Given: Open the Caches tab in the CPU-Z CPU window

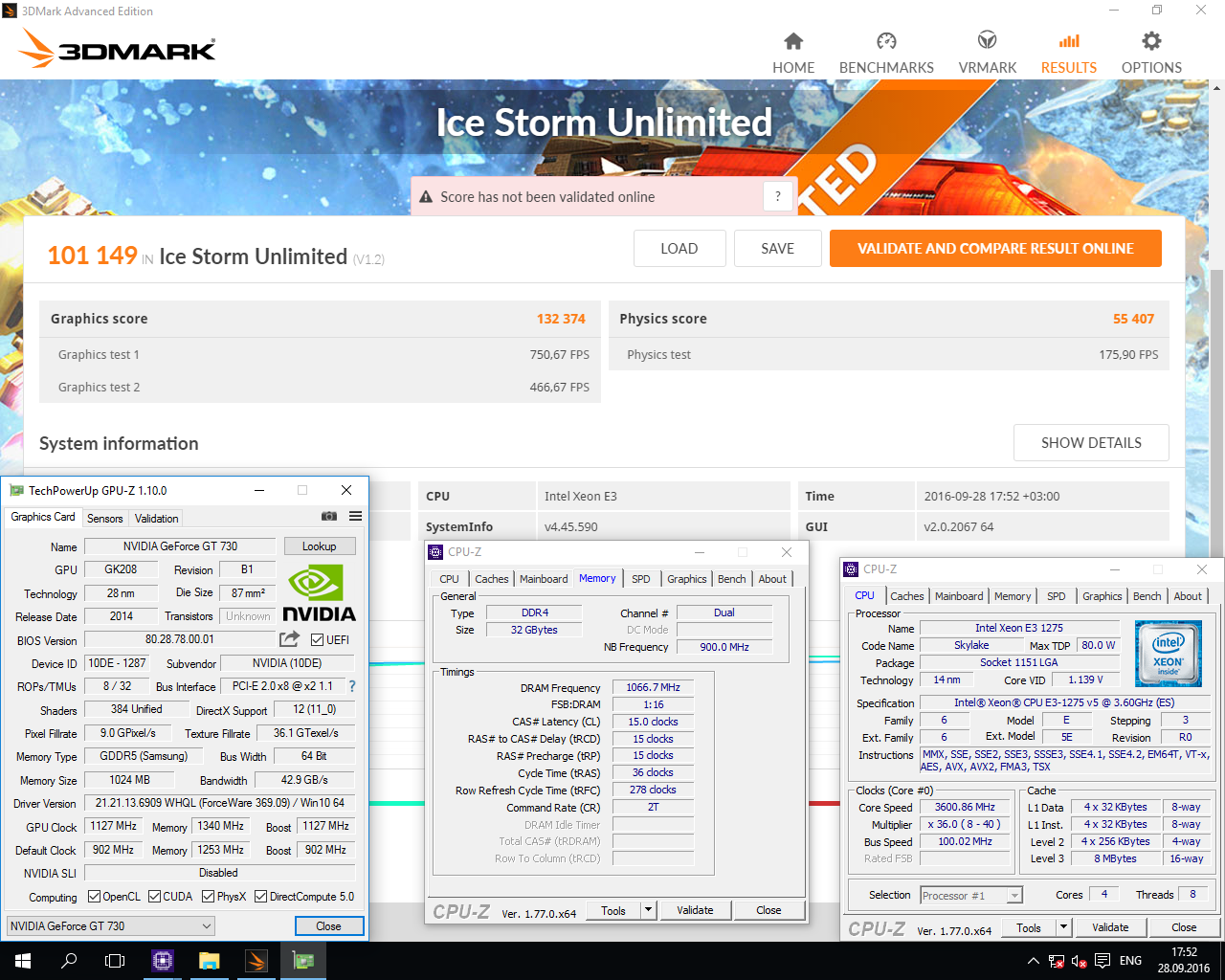Looking at the screenshot, I should [x=907, y=596].
